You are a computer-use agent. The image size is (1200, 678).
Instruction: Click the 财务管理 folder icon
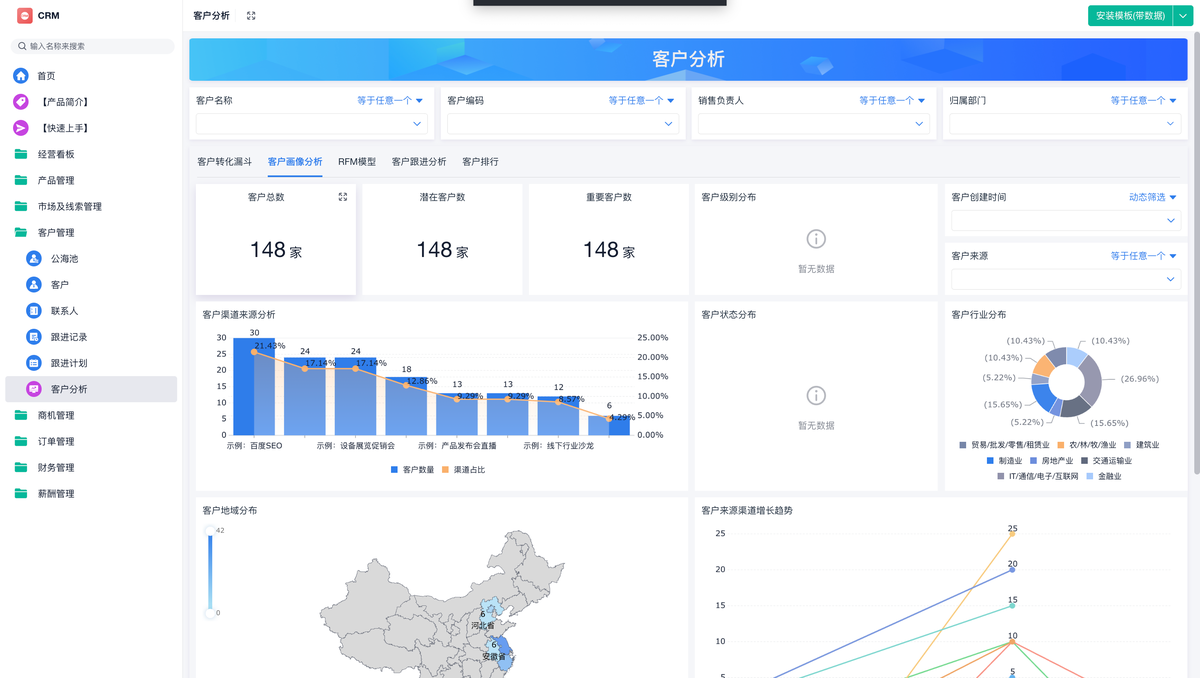(x=21, y=467)
